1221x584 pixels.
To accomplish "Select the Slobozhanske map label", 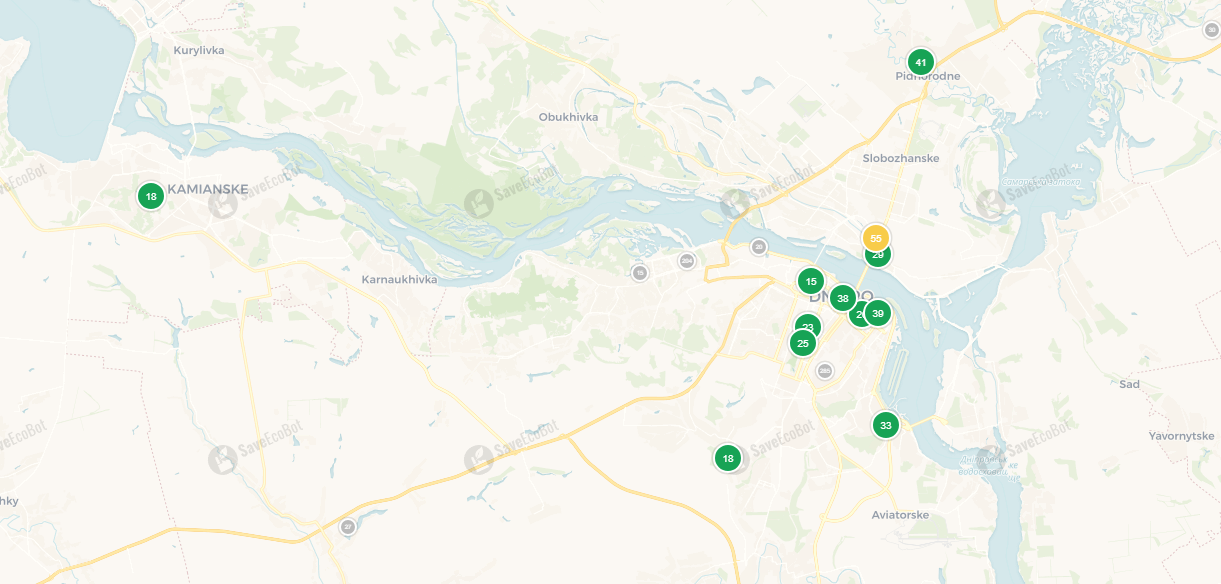I will pyautogui.click(x=901, y=158).
